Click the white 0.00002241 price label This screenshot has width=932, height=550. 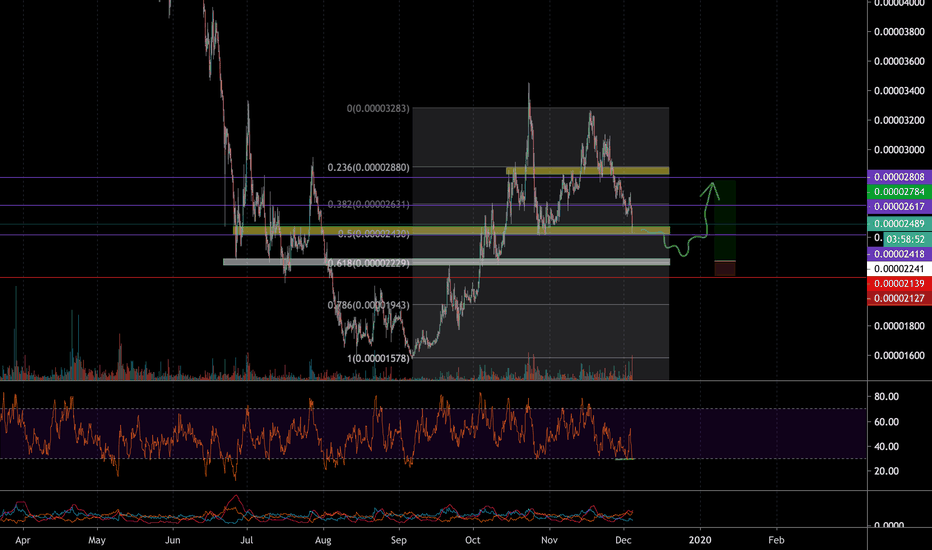click(899, 269)
